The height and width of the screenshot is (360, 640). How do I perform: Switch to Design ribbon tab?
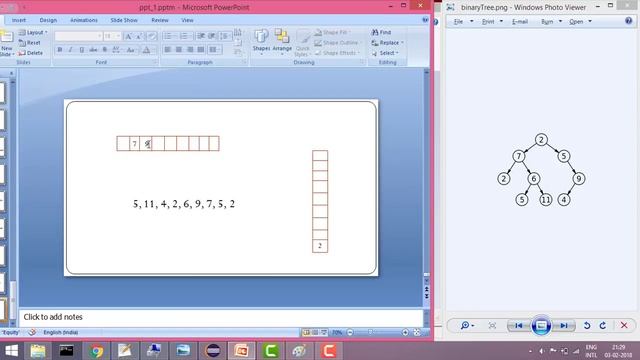point(48,20)
